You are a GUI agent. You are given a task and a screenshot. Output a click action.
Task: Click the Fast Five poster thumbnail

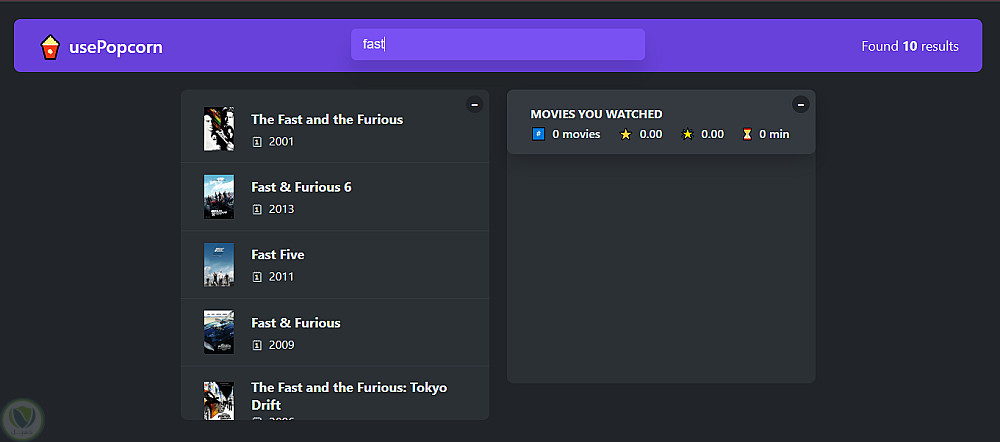pos(218,265)
